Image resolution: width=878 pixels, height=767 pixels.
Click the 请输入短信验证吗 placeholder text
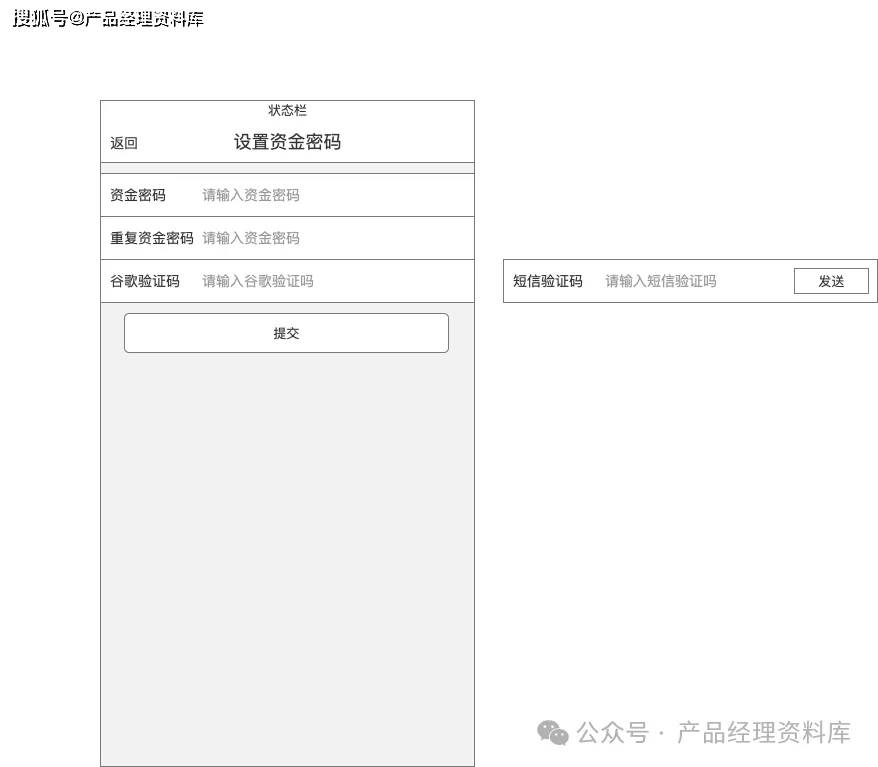(659, 281)
